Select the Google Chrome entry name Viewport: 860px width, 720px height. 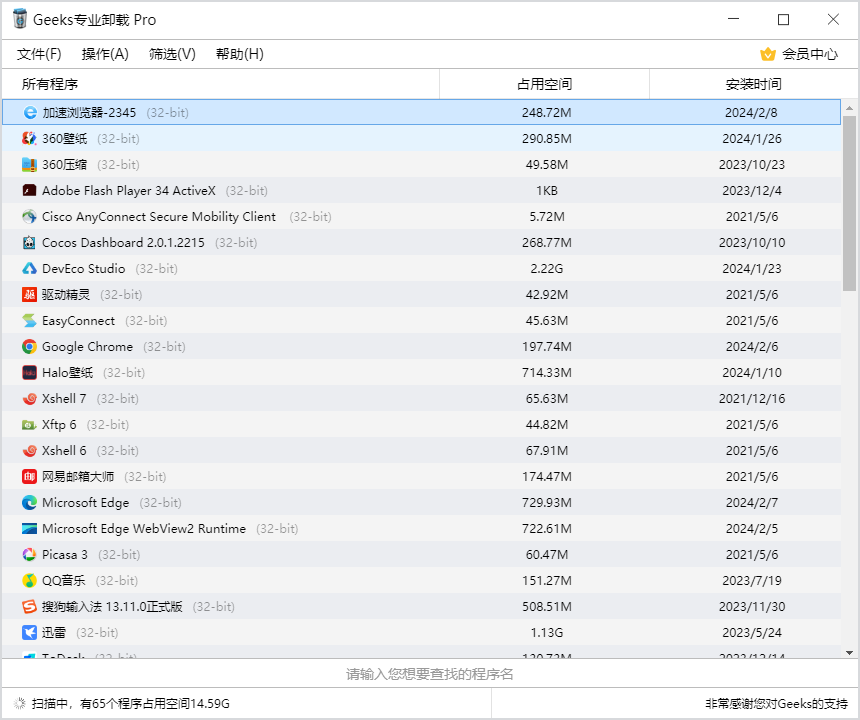(x=88, y=347)
